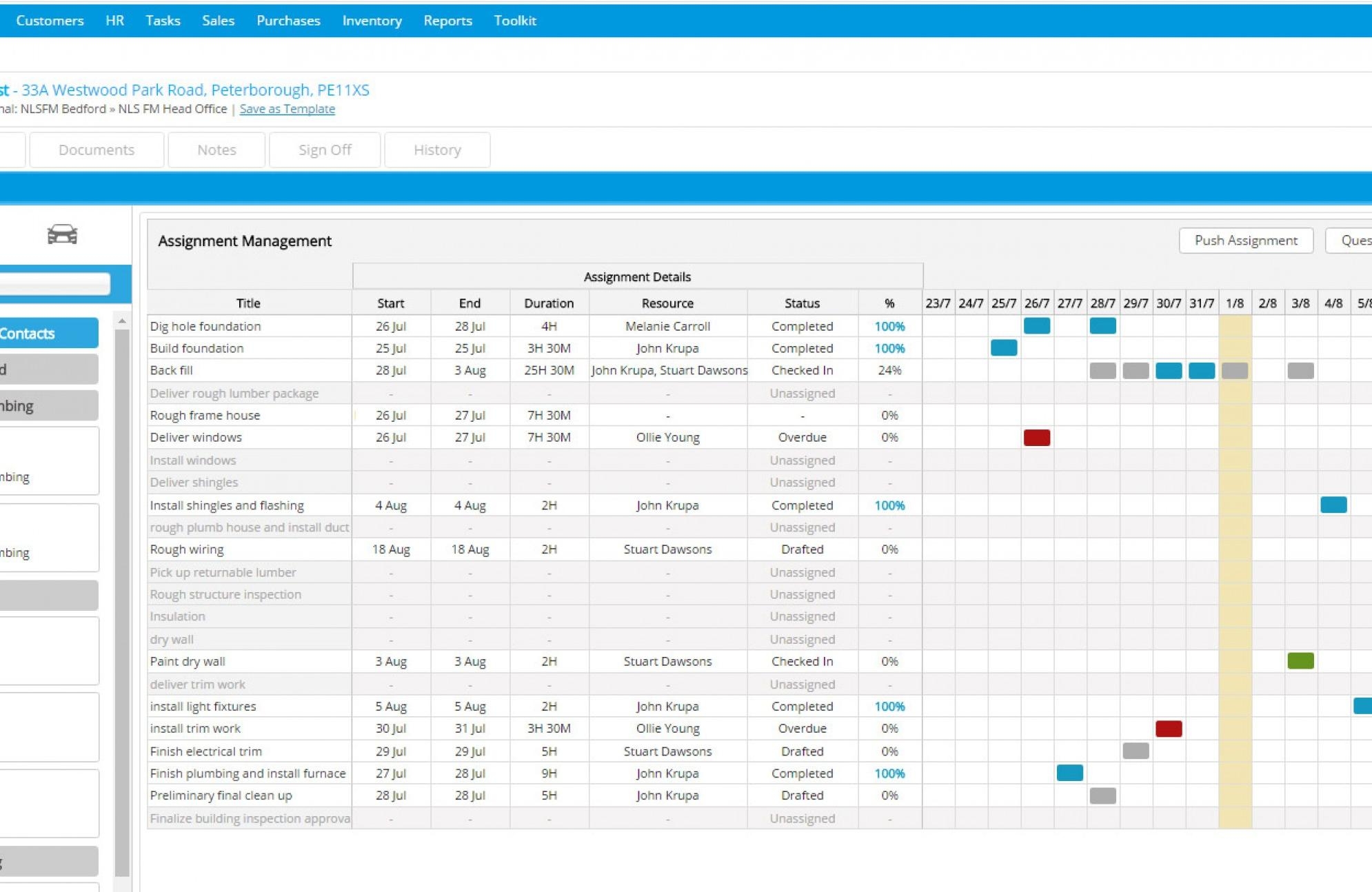Open the HR menu
This screenshot has width=1372, height=892.
coord(114,21)
